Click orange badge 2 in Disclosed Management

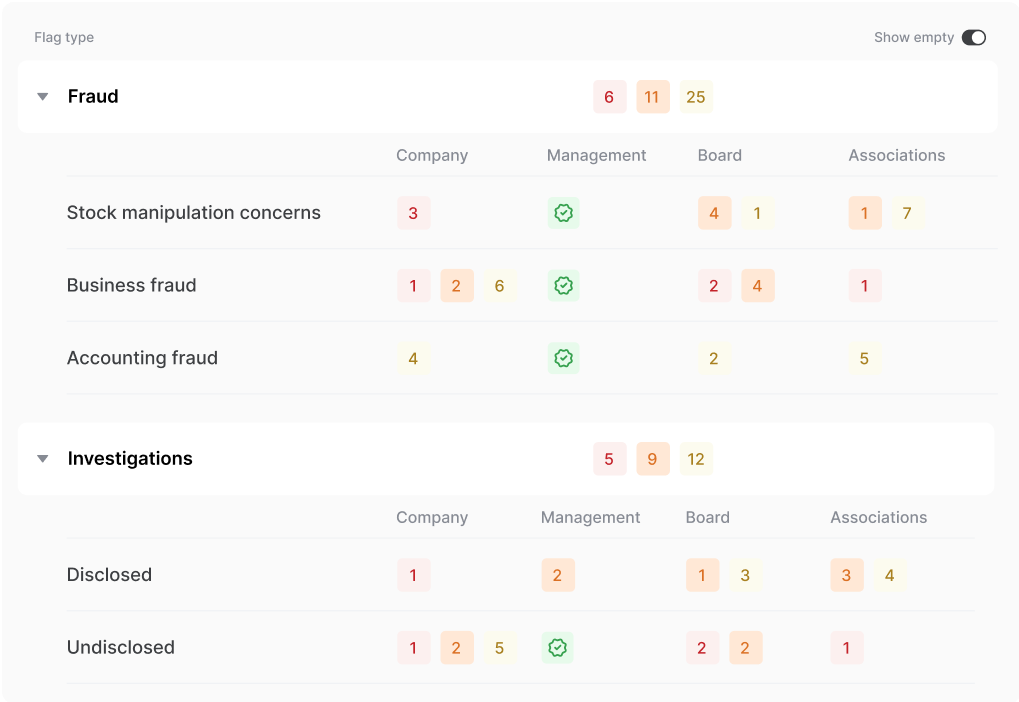[x=557, y=575]
